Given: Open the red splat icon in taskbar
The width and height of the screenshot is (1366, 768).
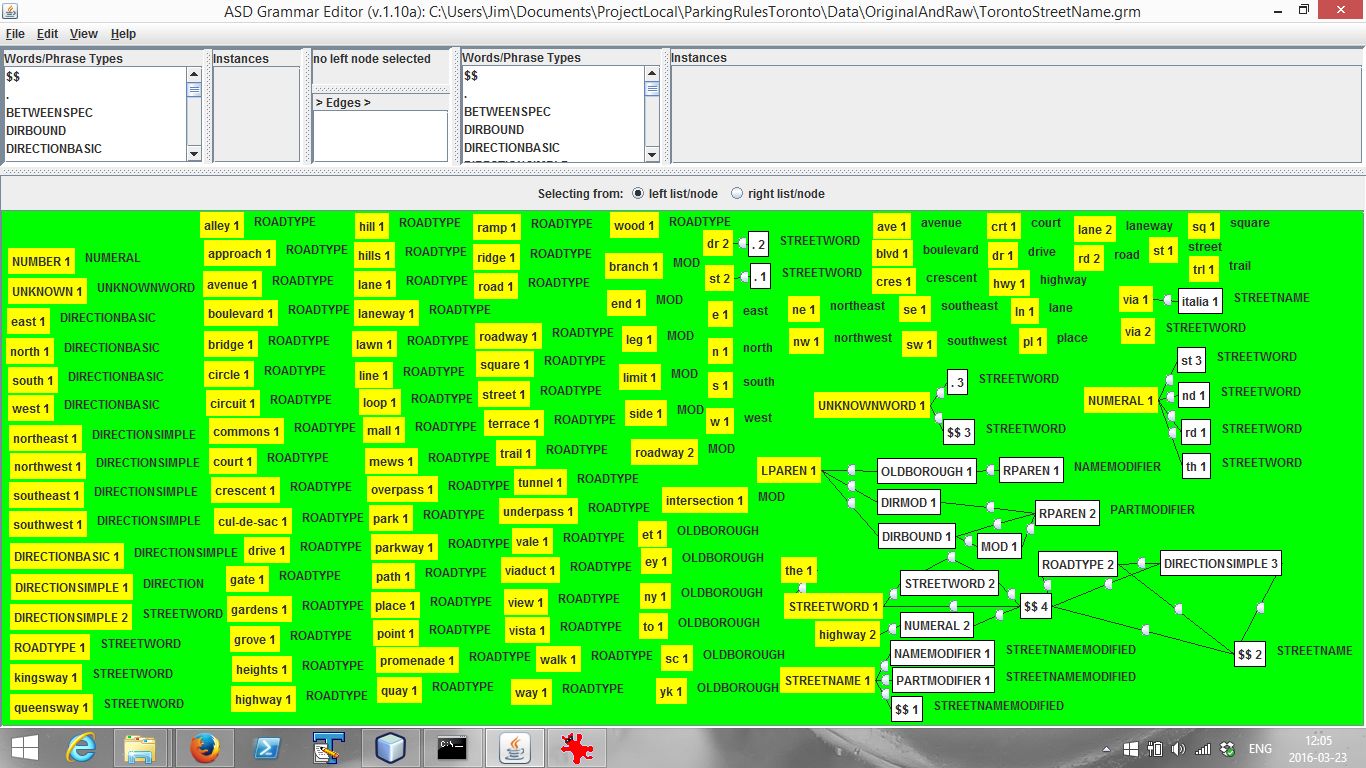Looking at the screenshot, I should [576, 748].
